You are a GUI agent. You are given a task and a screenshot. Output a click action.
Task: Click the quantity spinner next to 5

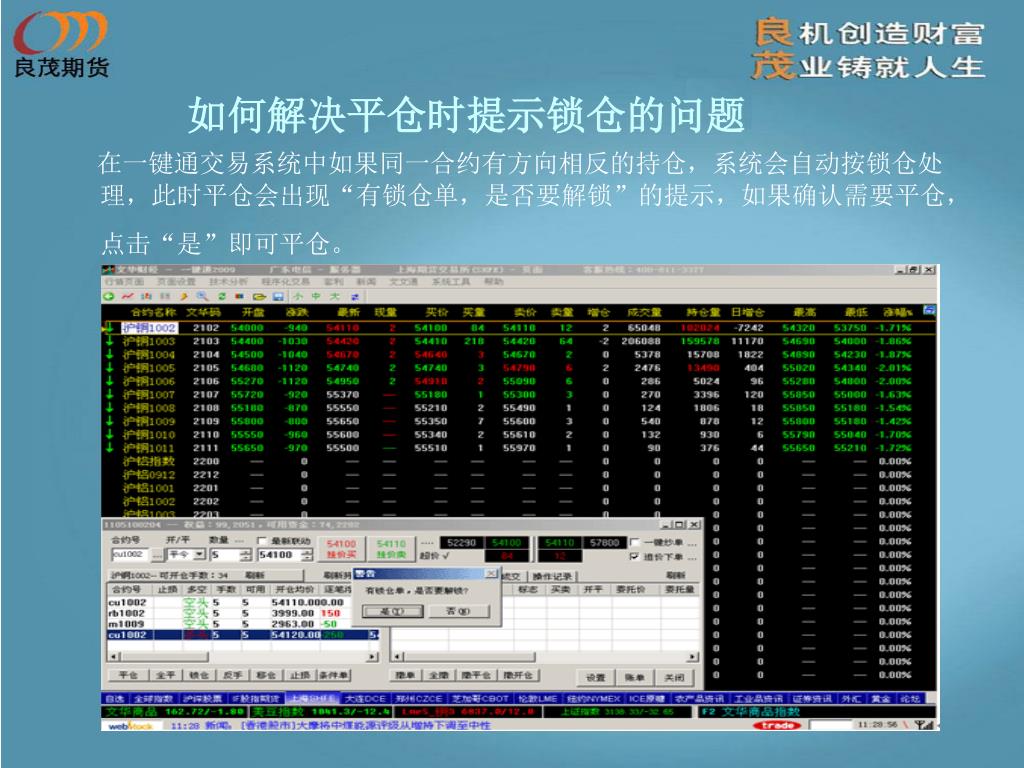246,555
